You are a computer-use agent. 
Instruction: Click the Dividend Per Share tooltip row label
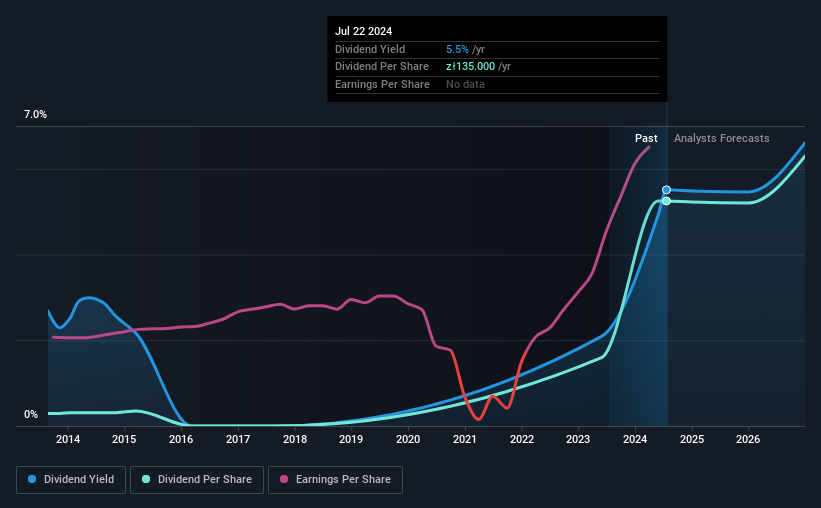pyautogui.click(x=382, y=67)
